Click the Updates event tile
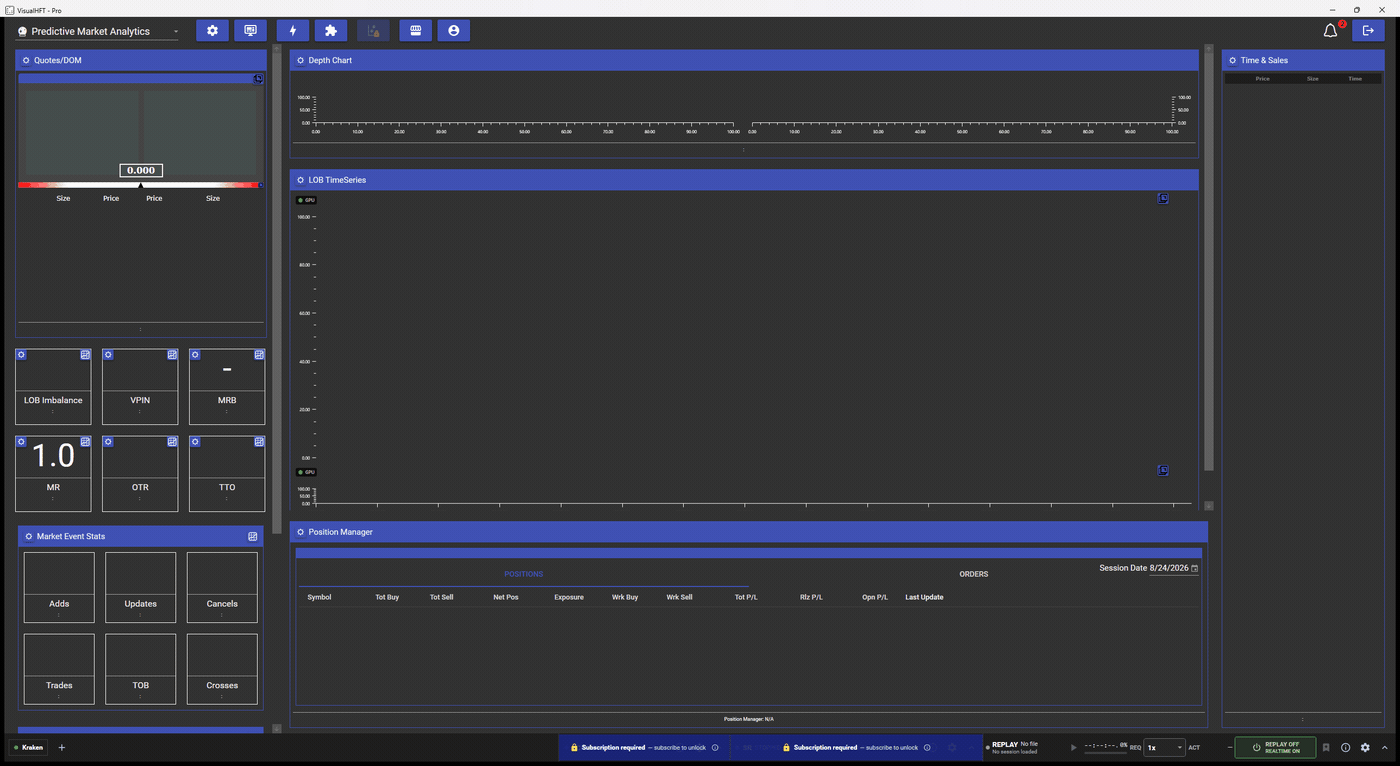Image resolution: width=1400 pixels, height=766 pixels. [140, 588]
